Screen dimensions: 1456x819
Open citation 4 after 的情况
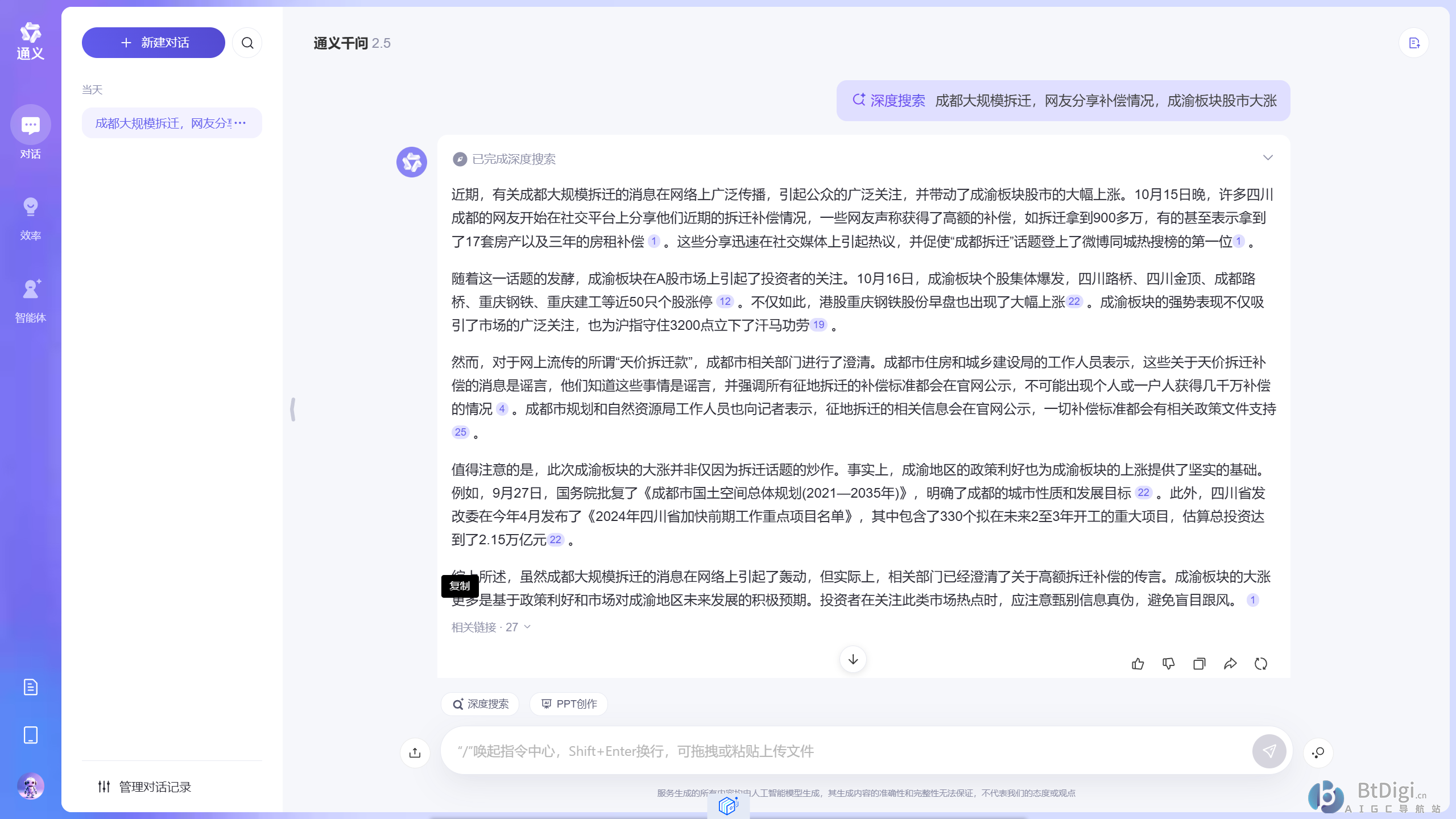tap(502, 408)
